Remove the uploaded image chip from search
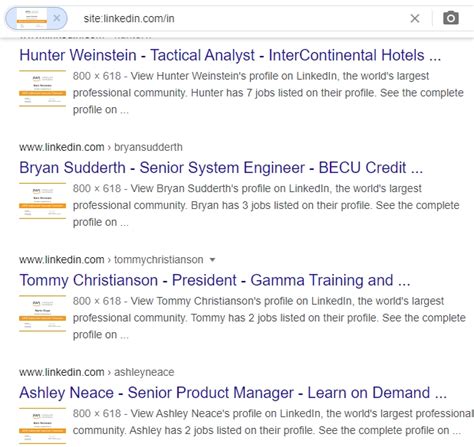The width and height of the screenshot is (474, 447). pos(57,18)
